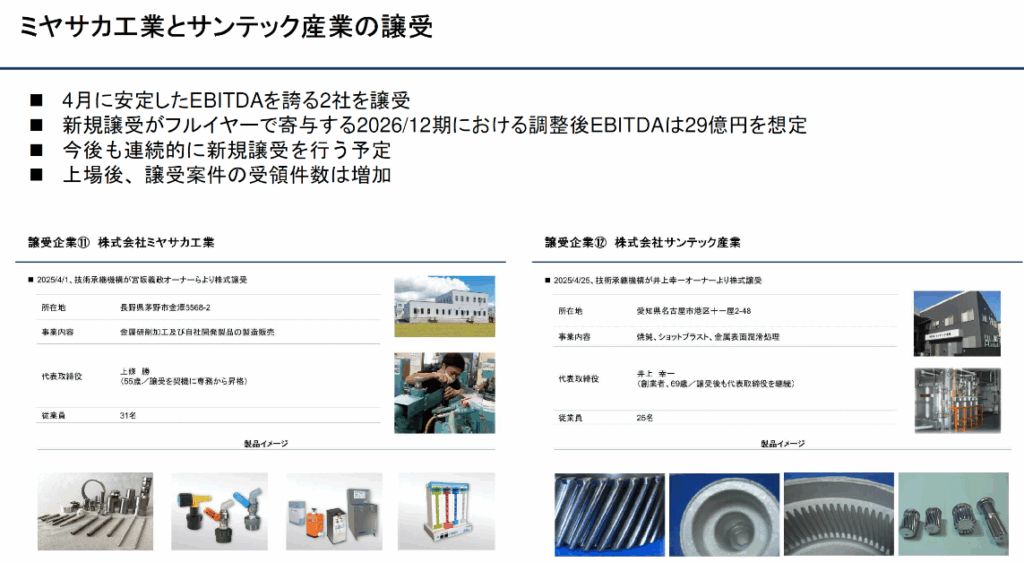
Task: Click the line starting '2025/4/25、技術承継機構が'
Action: [658, 280]
